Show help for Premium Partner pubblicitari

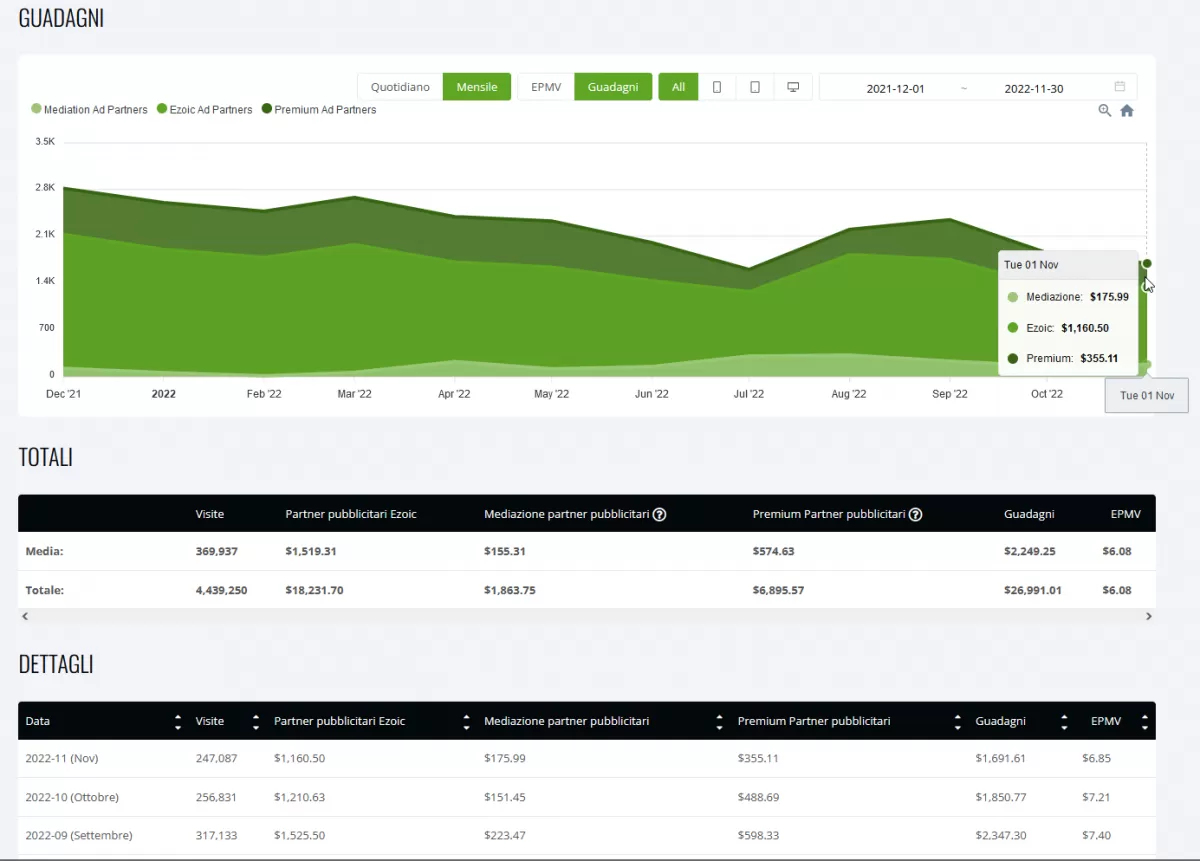point(915,515)
